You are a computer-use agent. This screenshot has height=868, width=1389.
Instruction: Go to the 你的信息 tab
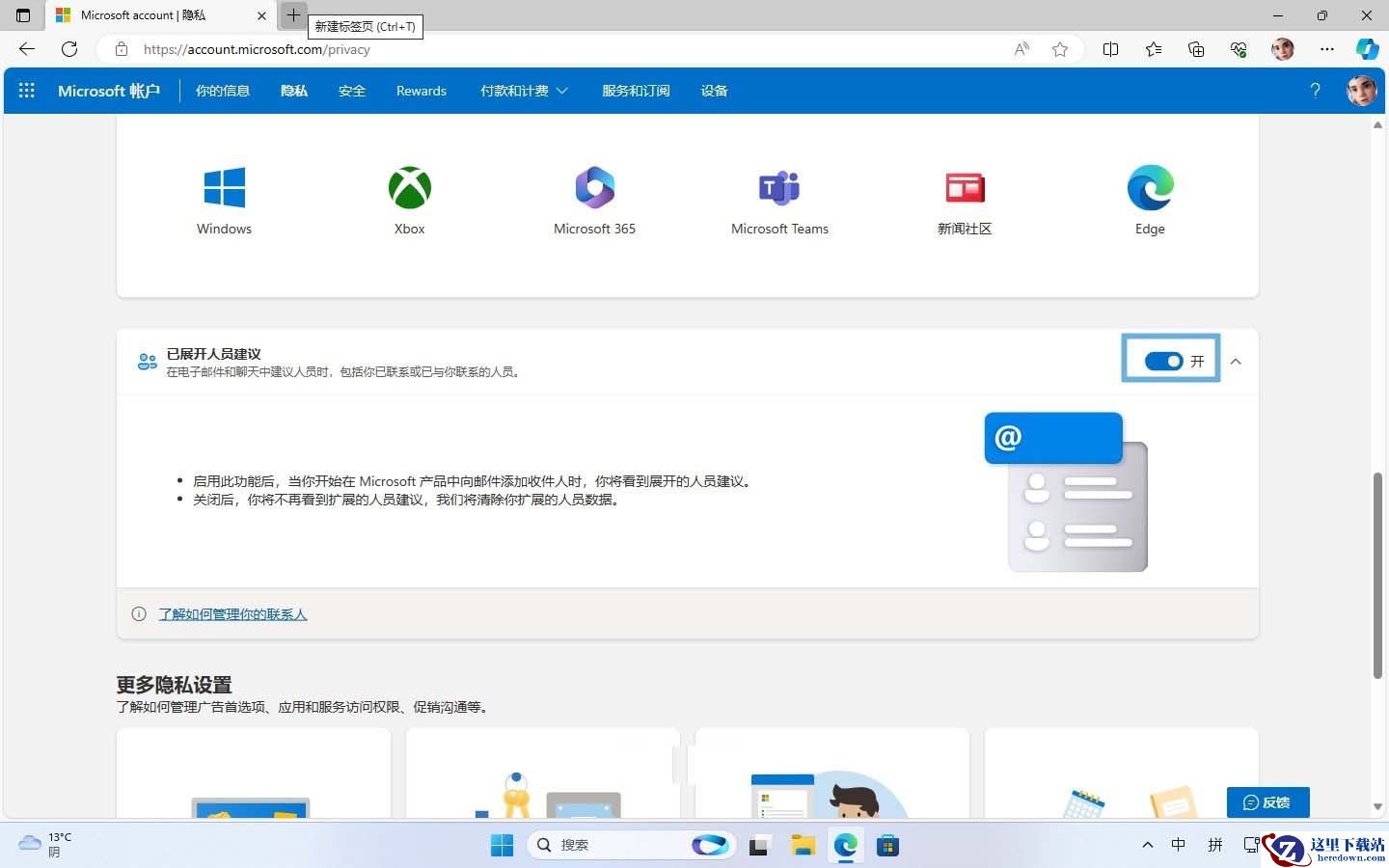pyautogui.click(x=223, y=91)
